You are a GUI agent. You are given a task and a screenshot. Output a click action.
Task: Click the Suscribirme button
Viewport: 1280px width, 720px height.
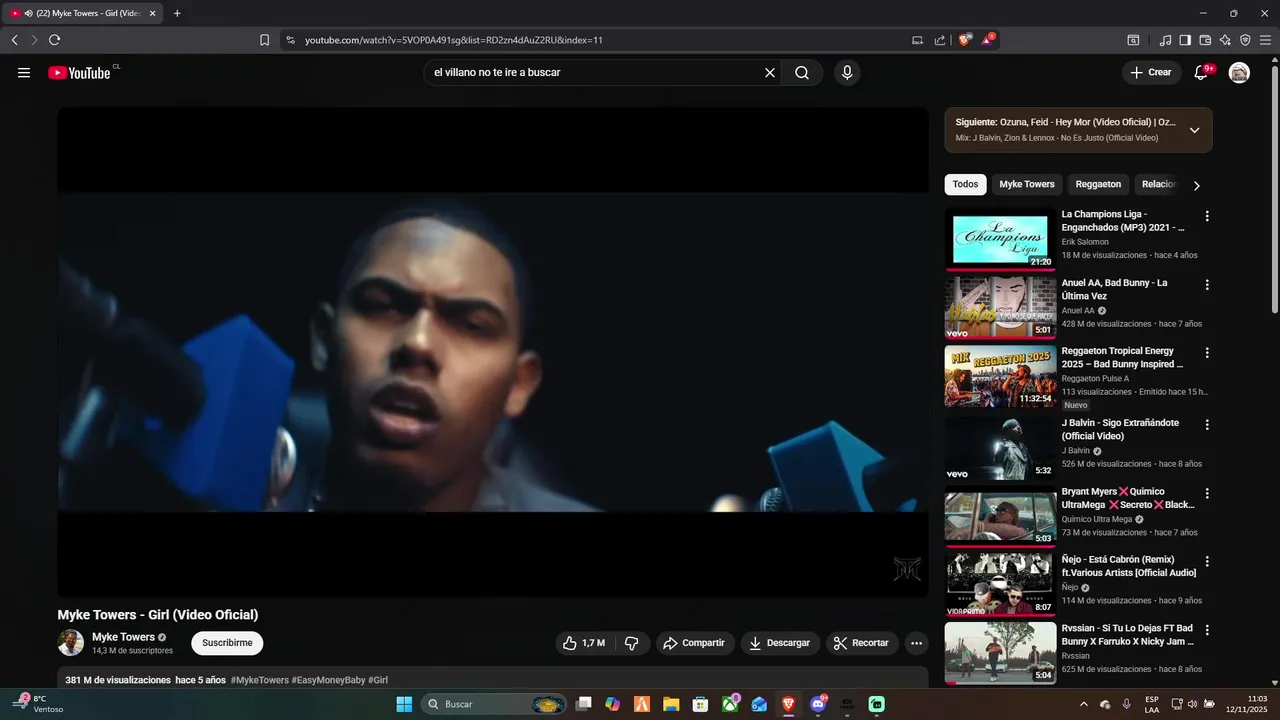point(227,643)
